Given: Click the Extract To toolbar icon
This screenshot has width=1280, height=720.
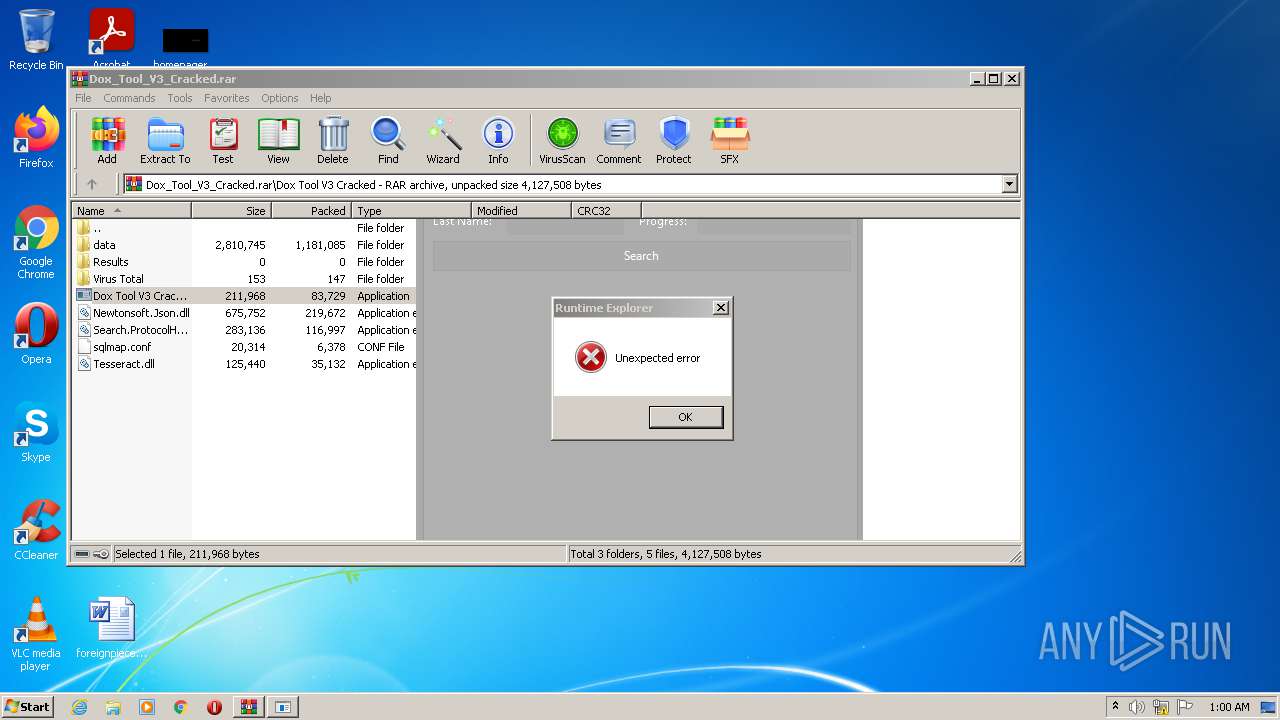Looking at the screenshot, I should click(x=165, y=140).
